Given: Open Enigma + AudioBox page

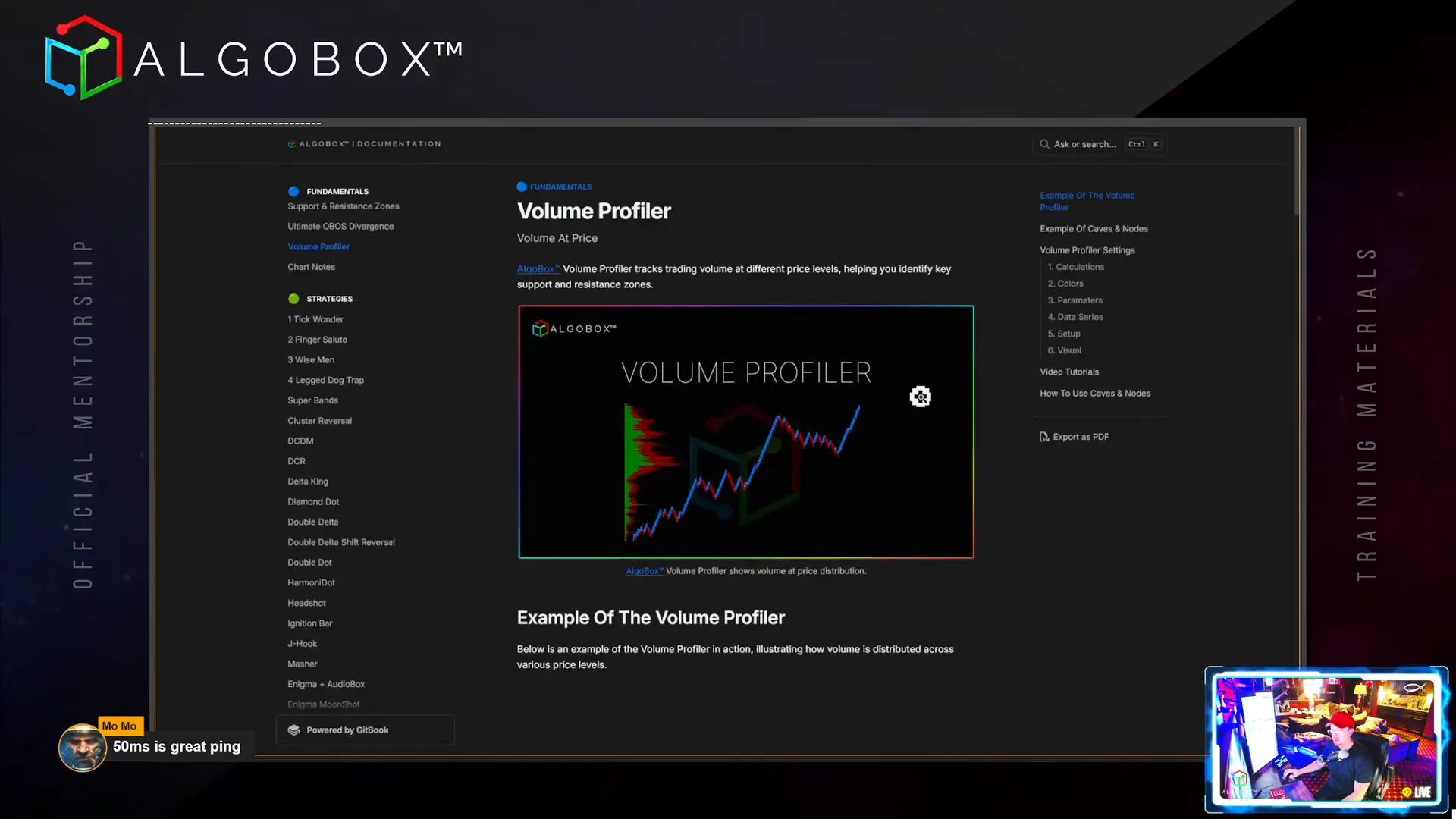Looking at the screenshot, I should (326, 684).
